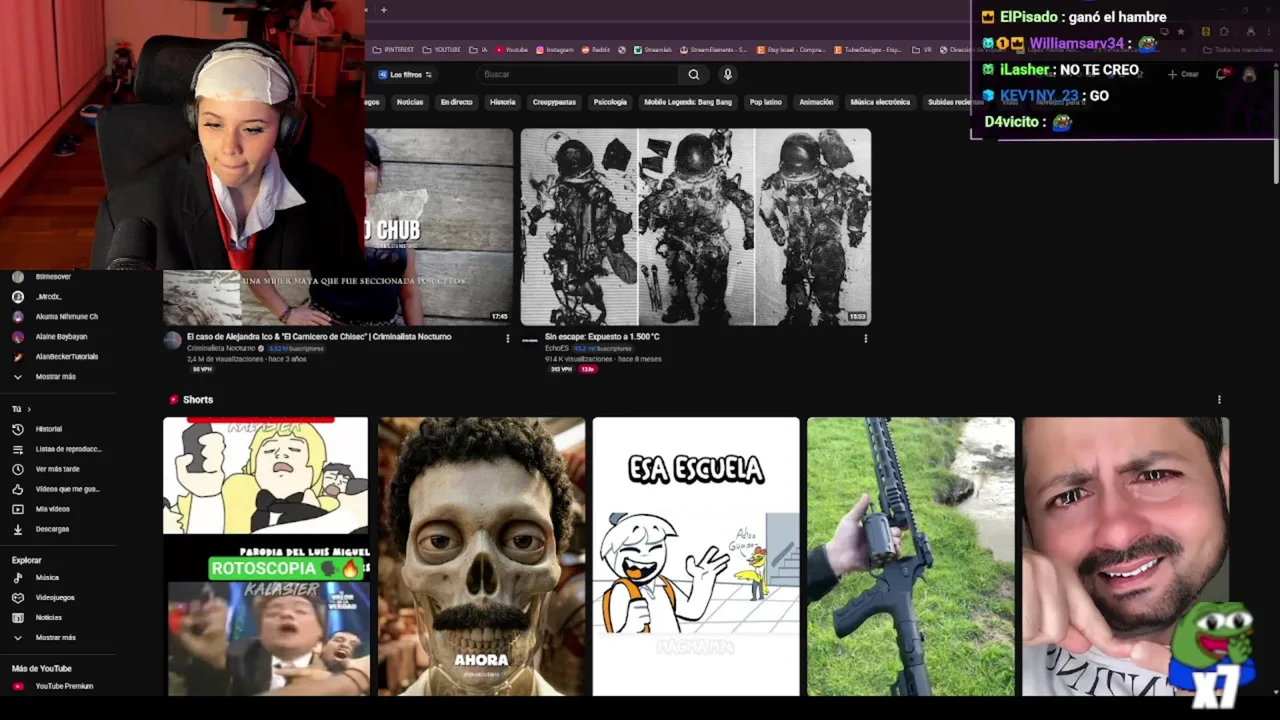Expand subscriptions with Mostrar más
1280x720 pixels.
click(x=44, y=377)
